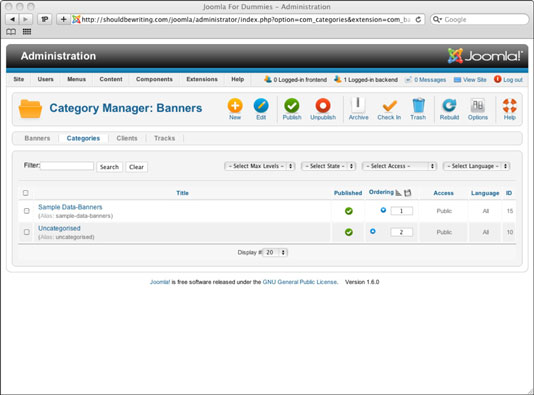Image resolution: width=534 pixels, height=395 pixels.
Task: Switch to the Categories submenu tab
Action: click(x=83, y=138)
